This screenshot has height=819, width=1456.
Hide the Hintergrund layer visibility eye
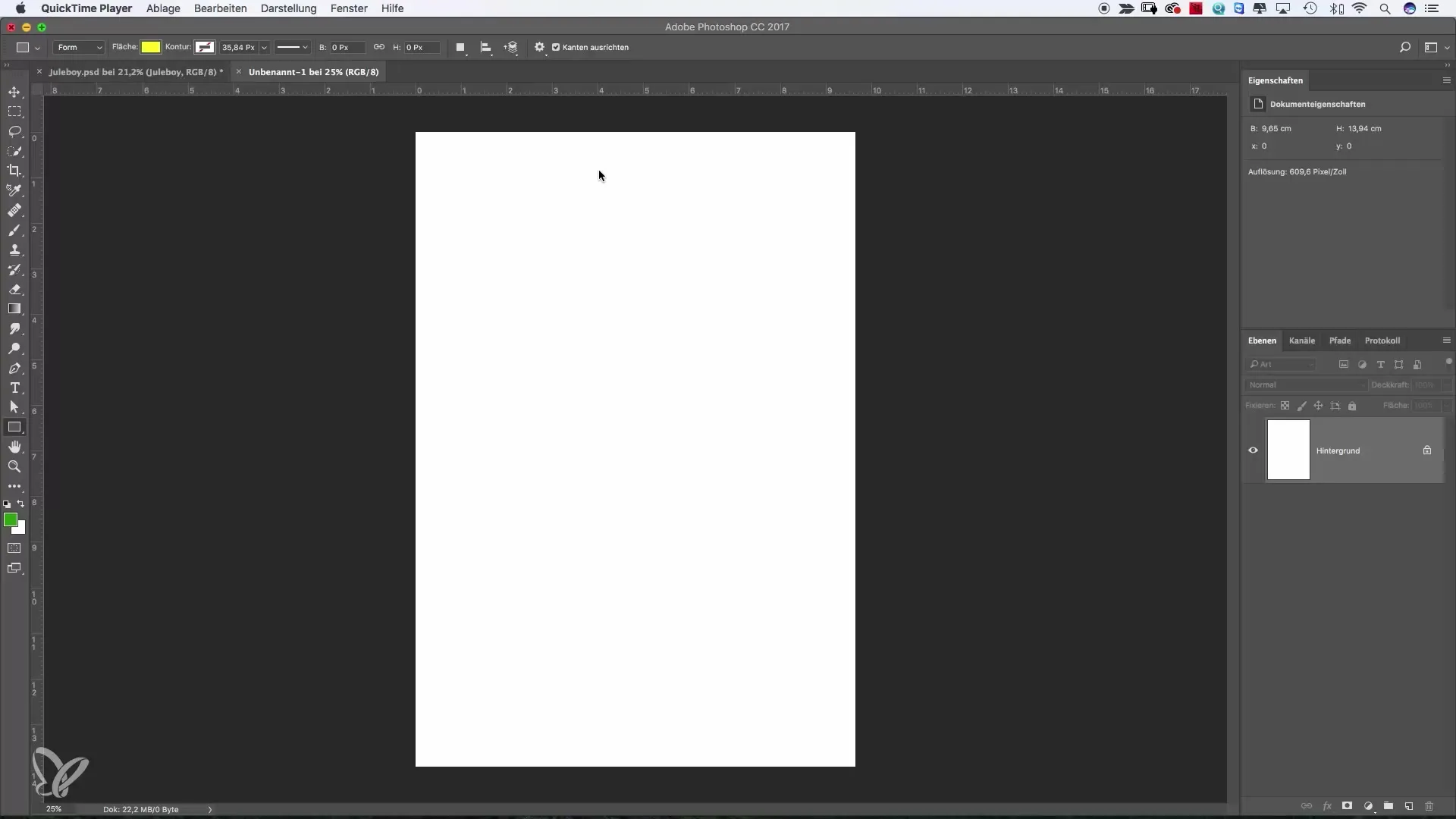coord(1253,450)
